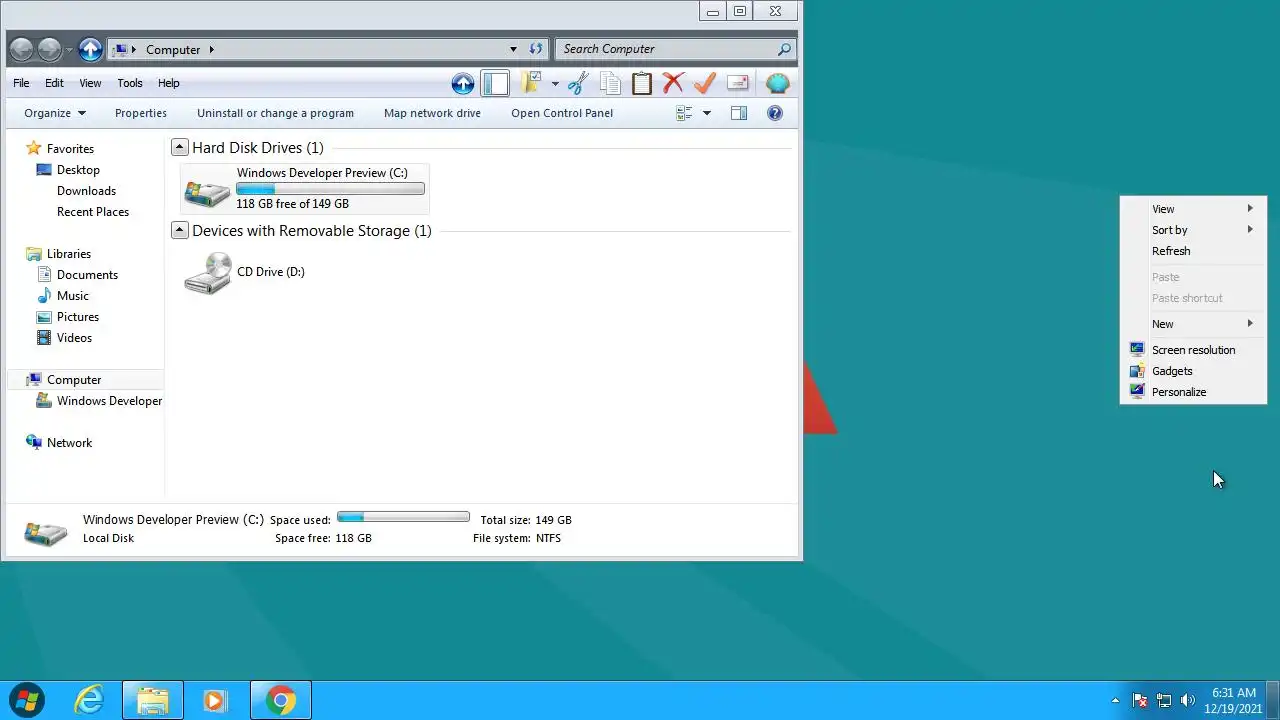The height and width of the screenshot is (720, 1280).
Task: Collapse Devices with Removable Storage group
Action: (x=180, y=230)
